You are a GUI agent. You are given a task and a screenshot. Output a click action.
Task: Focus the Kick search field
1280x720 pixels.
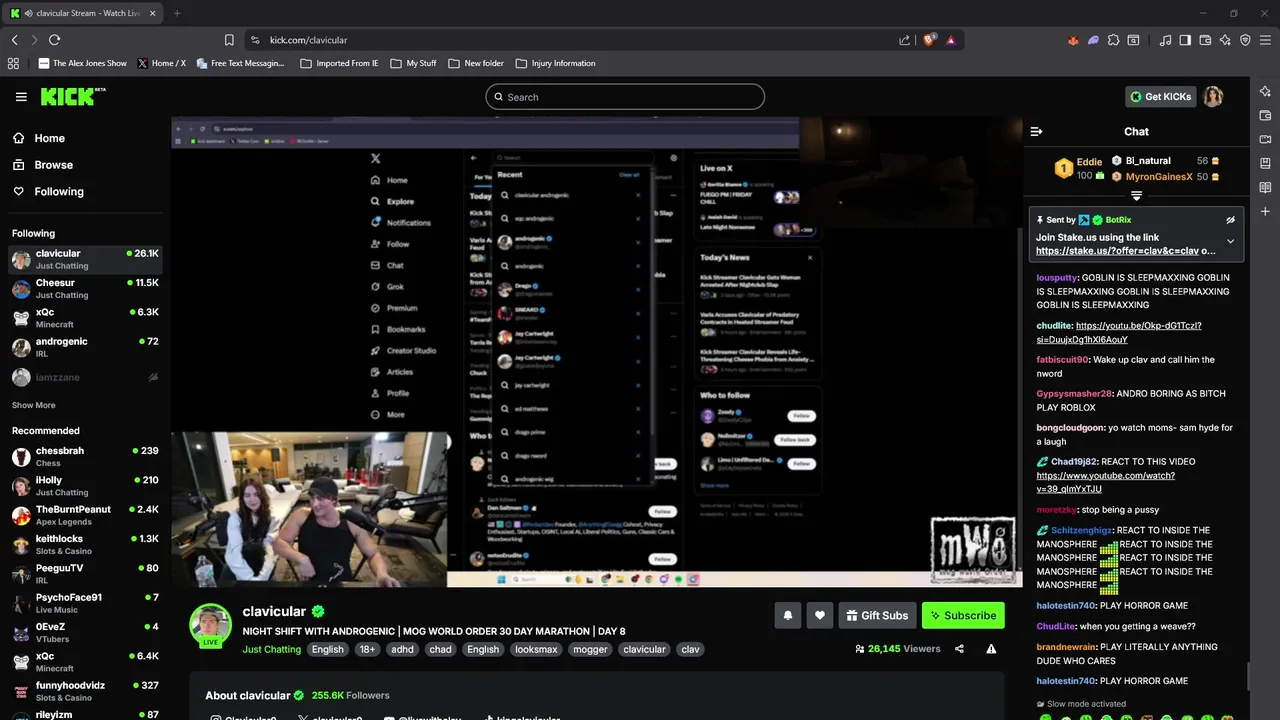pyautogui.click(x=625, y=97)
